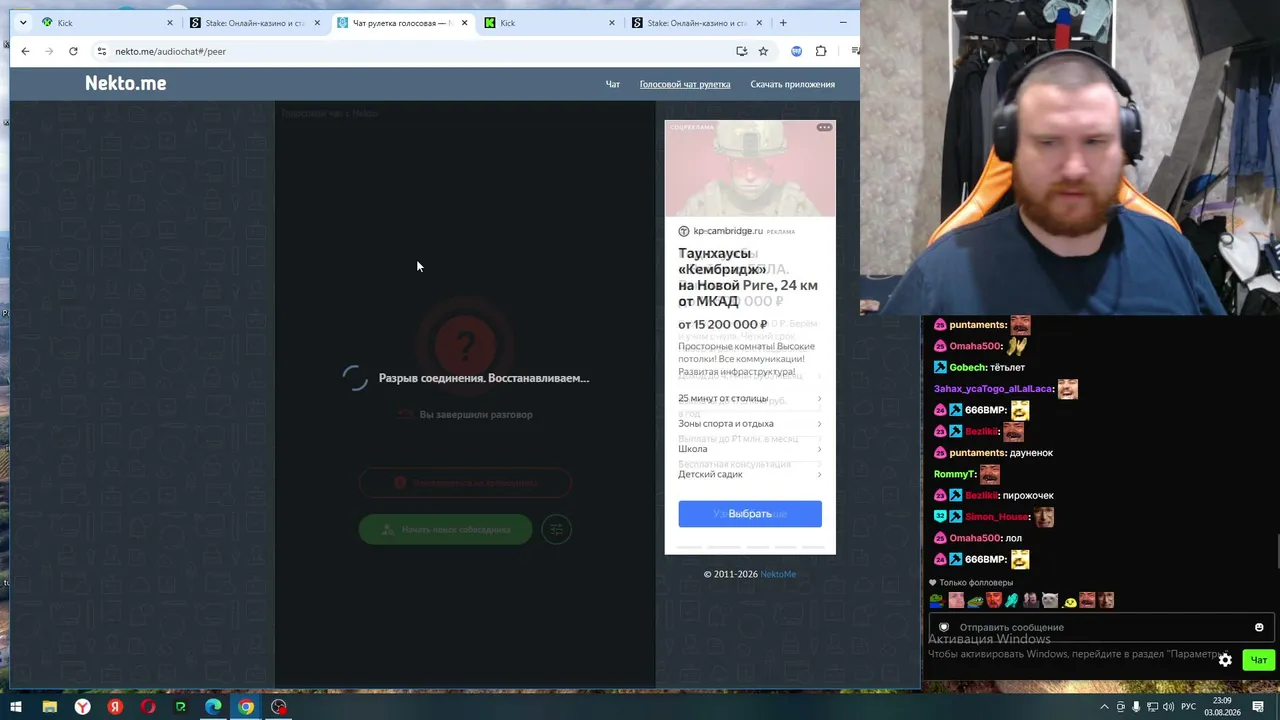Open the emoji picker in chat input
Screen dimensions: 1280x720
pyautogui.click(x=1259, y=627)
